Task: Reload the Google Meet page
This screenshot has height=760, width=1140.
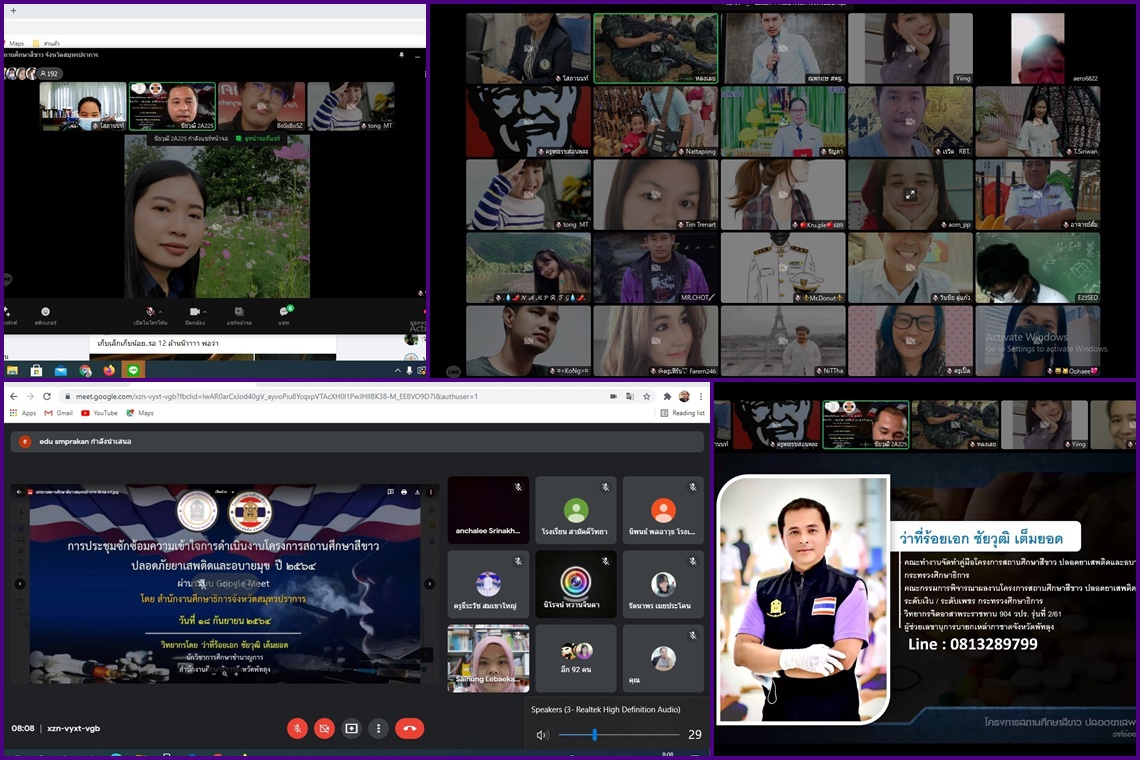Action: tap(47, 396)
